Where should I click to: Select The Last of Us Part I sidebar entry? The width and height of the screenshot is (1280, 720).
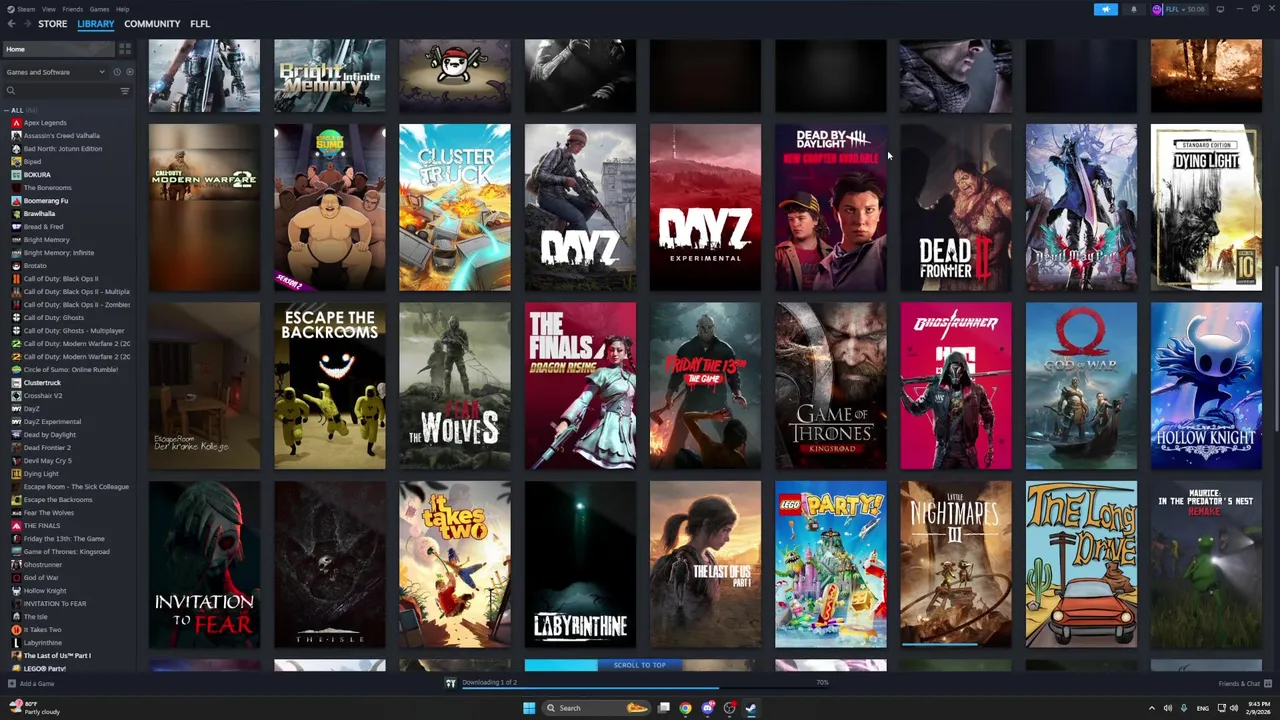pos(57,656)
